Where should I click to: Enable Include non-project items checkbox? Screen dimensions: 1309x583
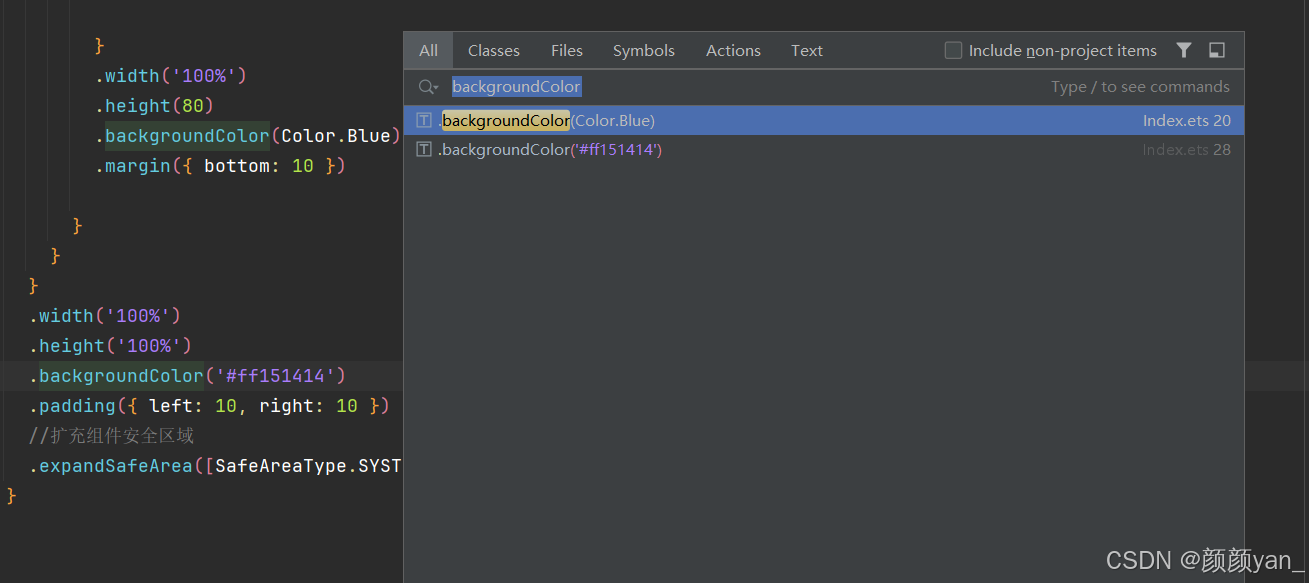point(953,50)
